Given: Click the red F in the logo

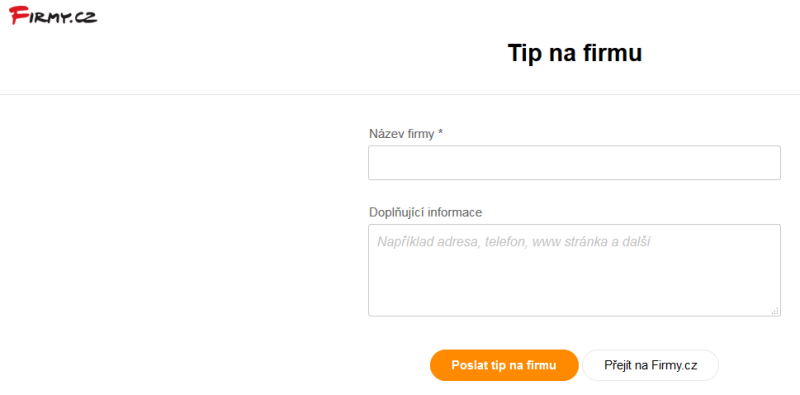Looking at the screenshot, I should point(17,15).
